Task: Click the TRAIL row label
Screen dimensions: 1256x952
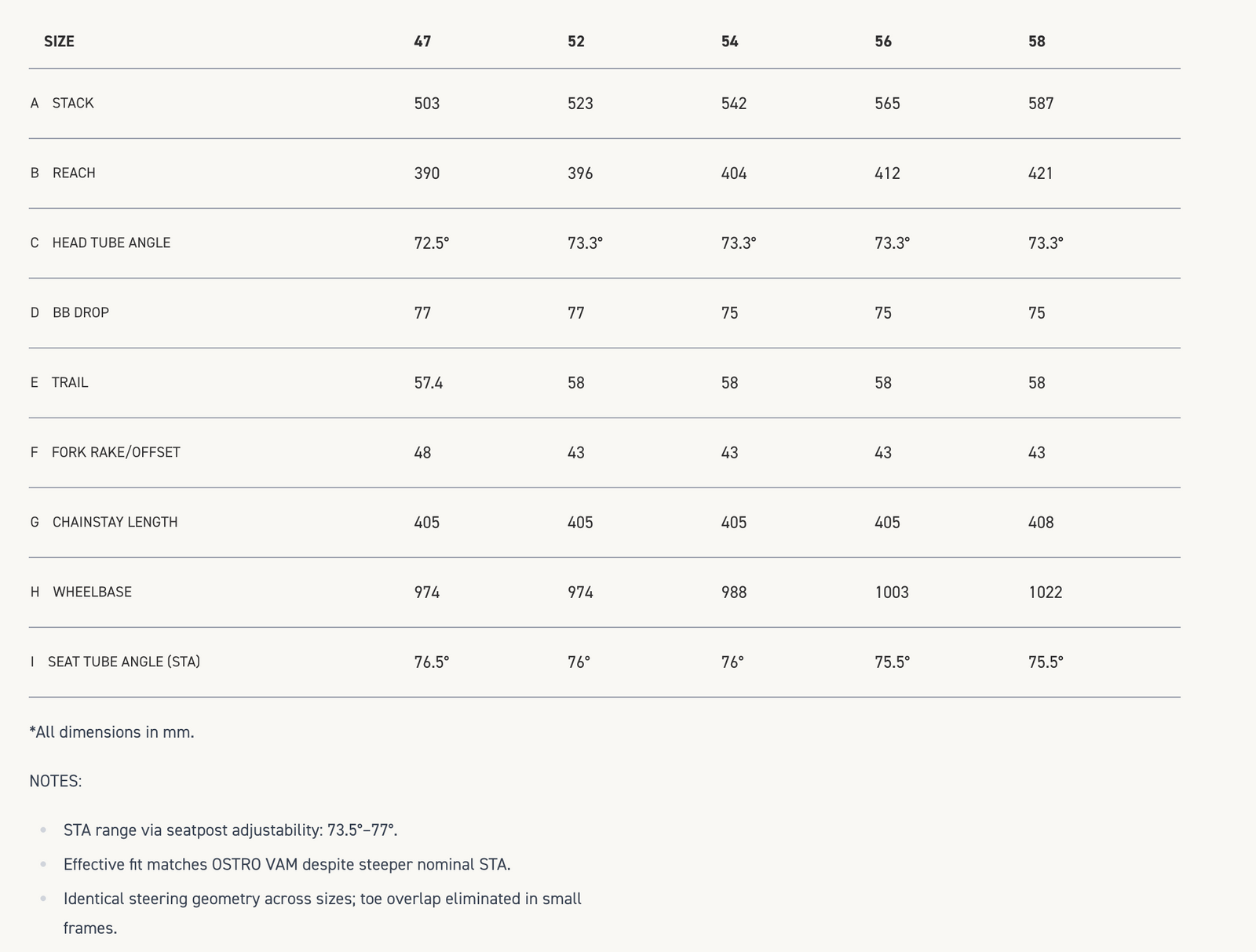Action: point(70,383)
